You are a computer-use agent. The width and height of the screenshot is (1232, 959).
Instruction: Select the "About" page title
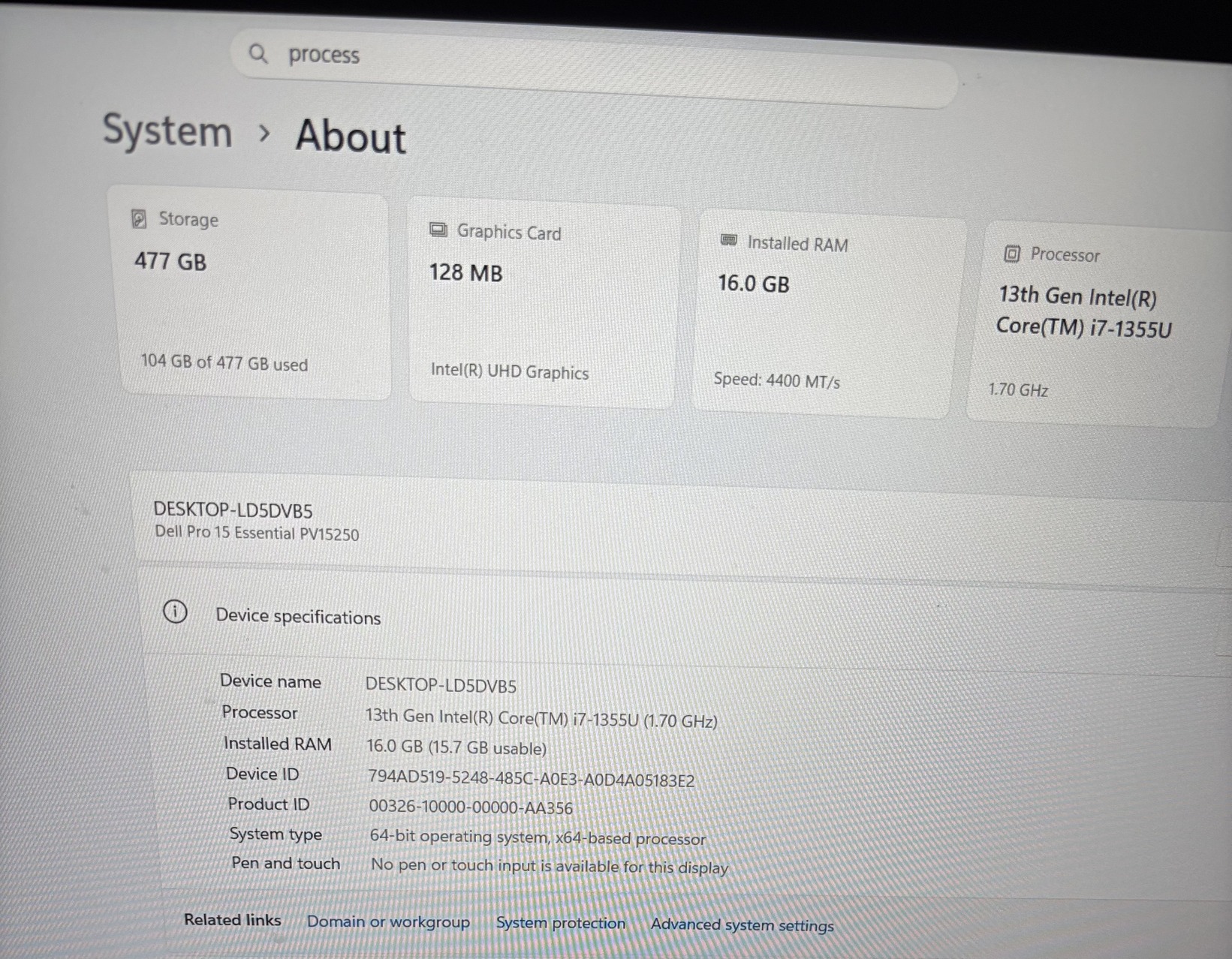click(x=351, y=137)
